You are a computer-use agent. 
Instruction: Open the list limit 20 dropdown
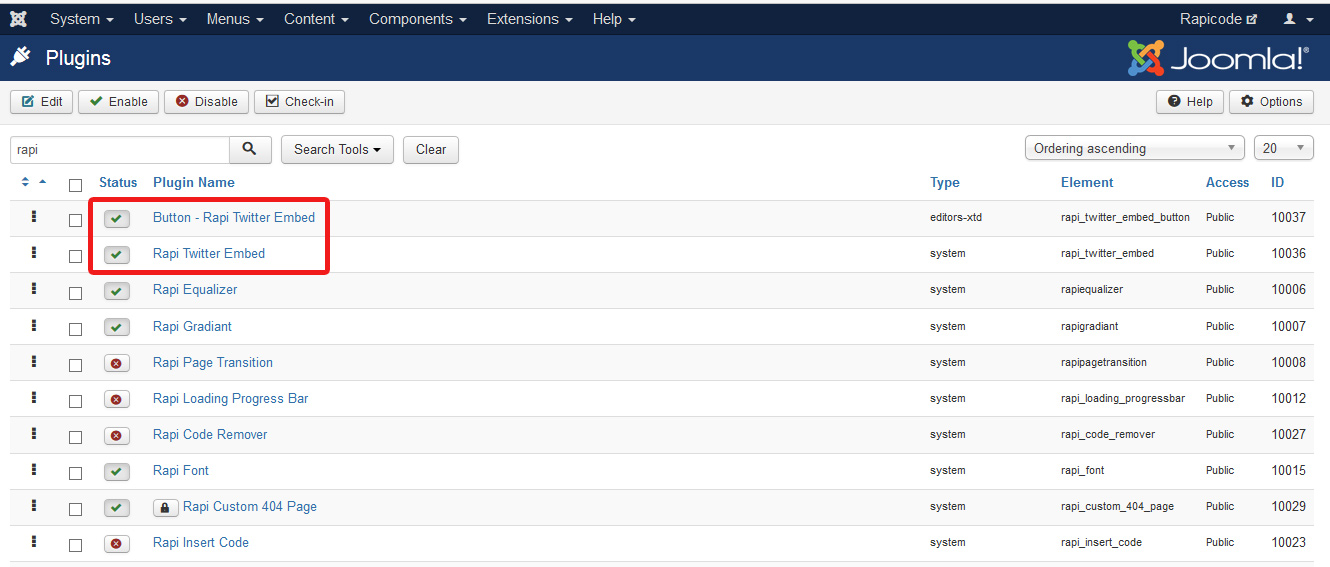point(1283,148)
